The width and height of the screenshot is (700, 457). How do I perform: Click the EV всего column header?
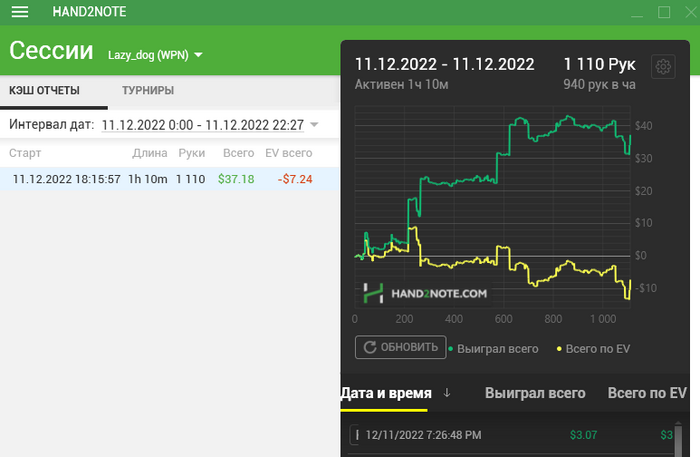click(x=288, y=153)
